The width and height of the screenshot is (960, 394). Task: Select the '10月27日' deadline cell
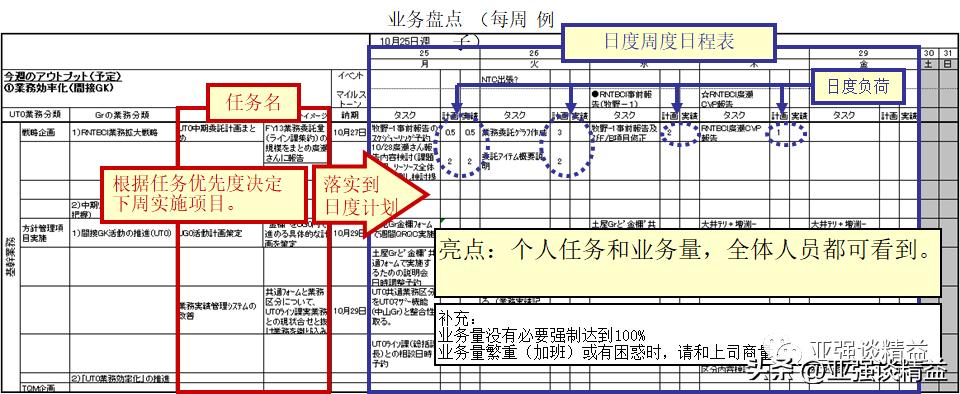click(350, 132)
